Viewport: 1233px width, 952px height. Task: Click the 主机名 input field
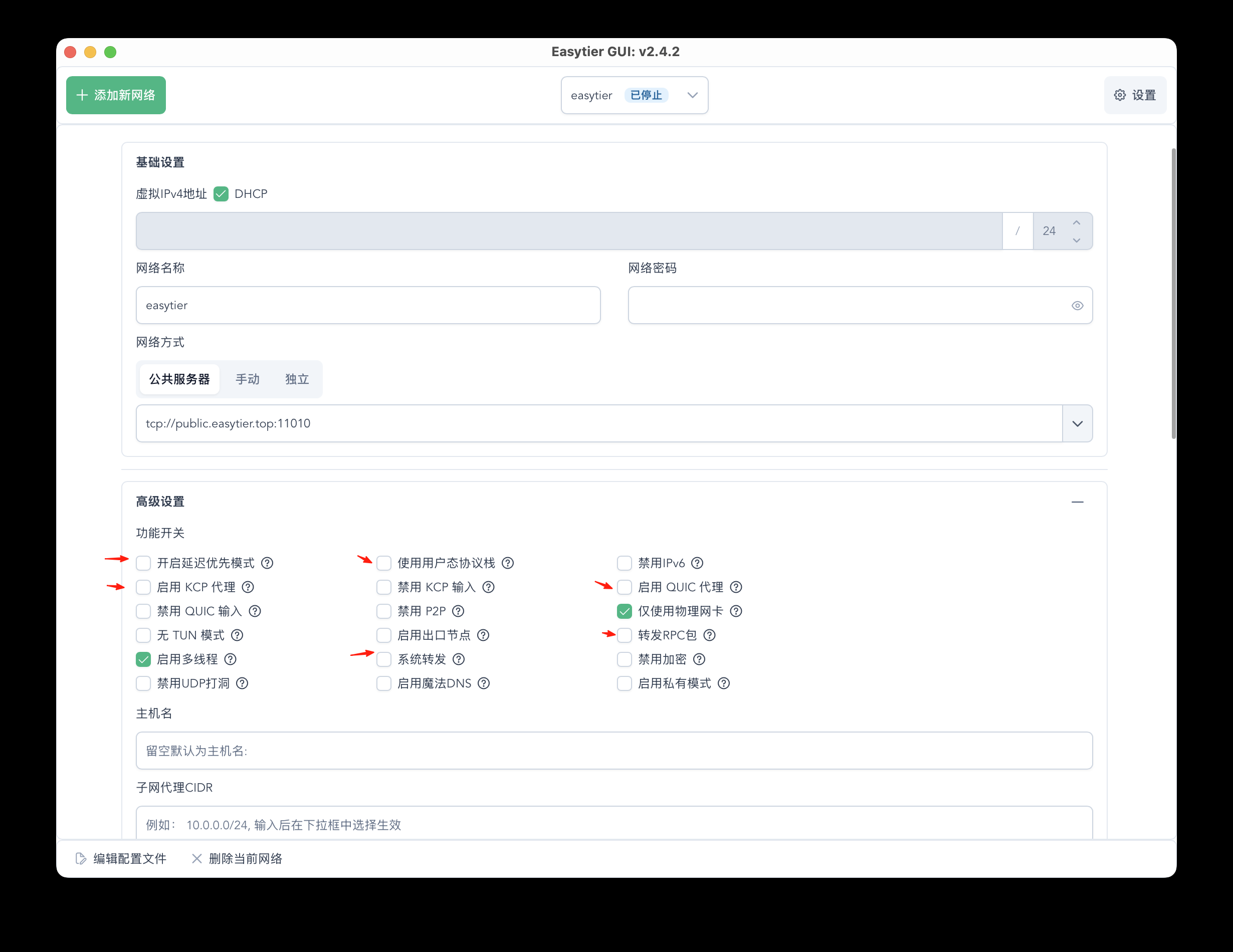[x=614, y=751]
